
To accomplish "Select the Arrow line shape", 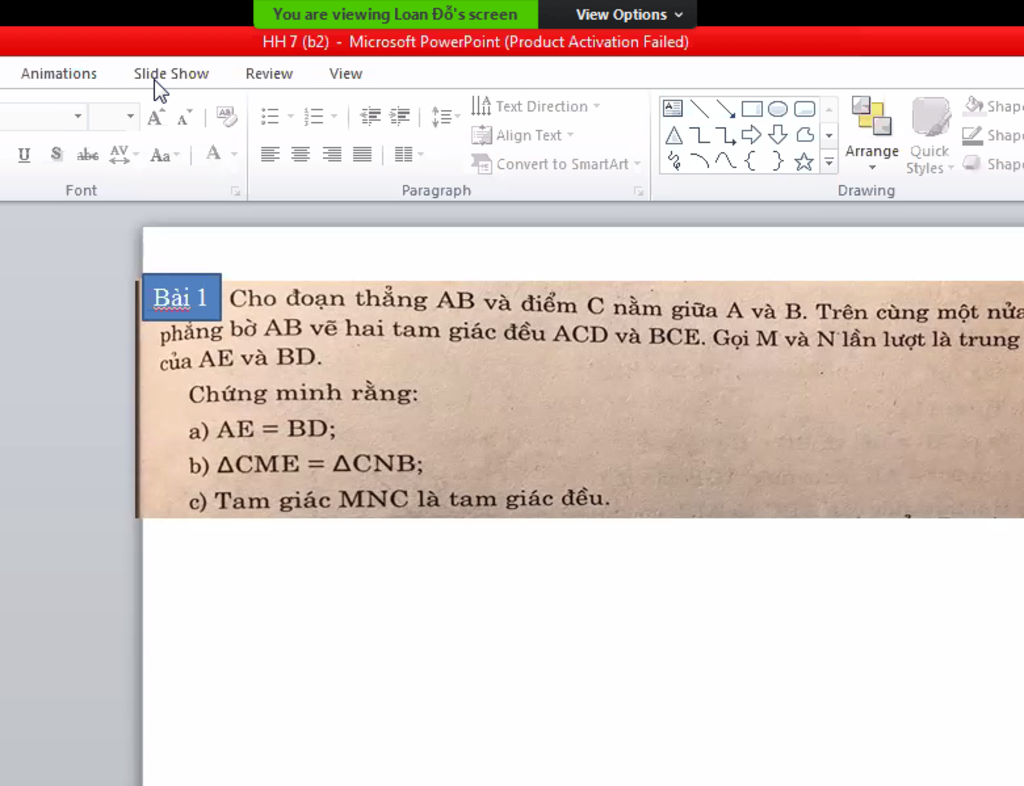I will [x=726, y=108].
